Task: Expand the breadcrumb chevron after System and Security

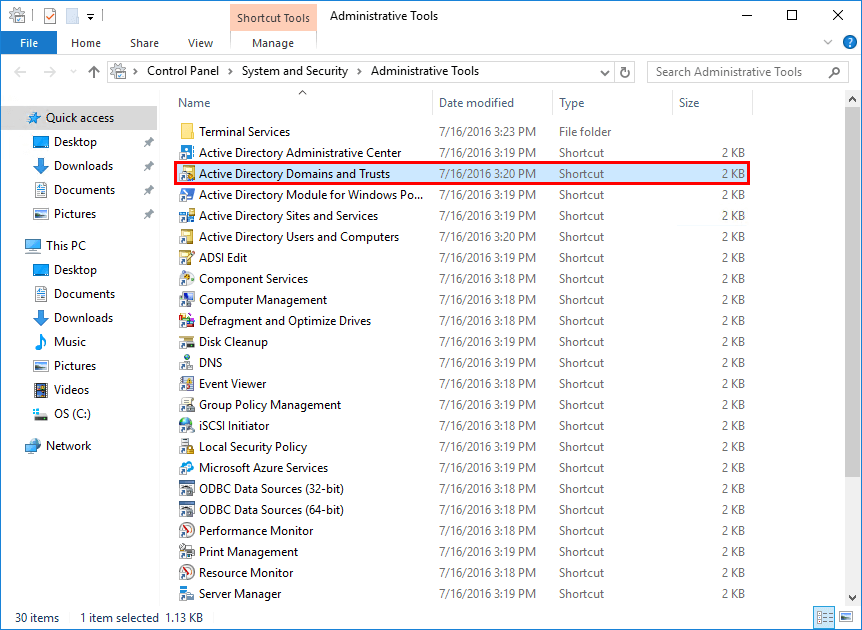Action: tap(359, 71)
